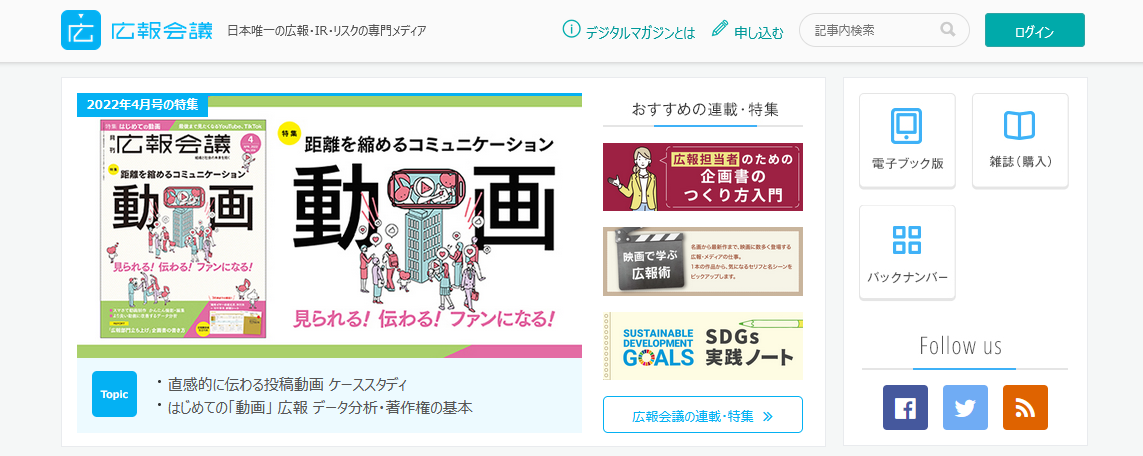Viewport: 1143px width, 456px height.
Task: Open the Twitter follow icon
Action: pos(965,407)
